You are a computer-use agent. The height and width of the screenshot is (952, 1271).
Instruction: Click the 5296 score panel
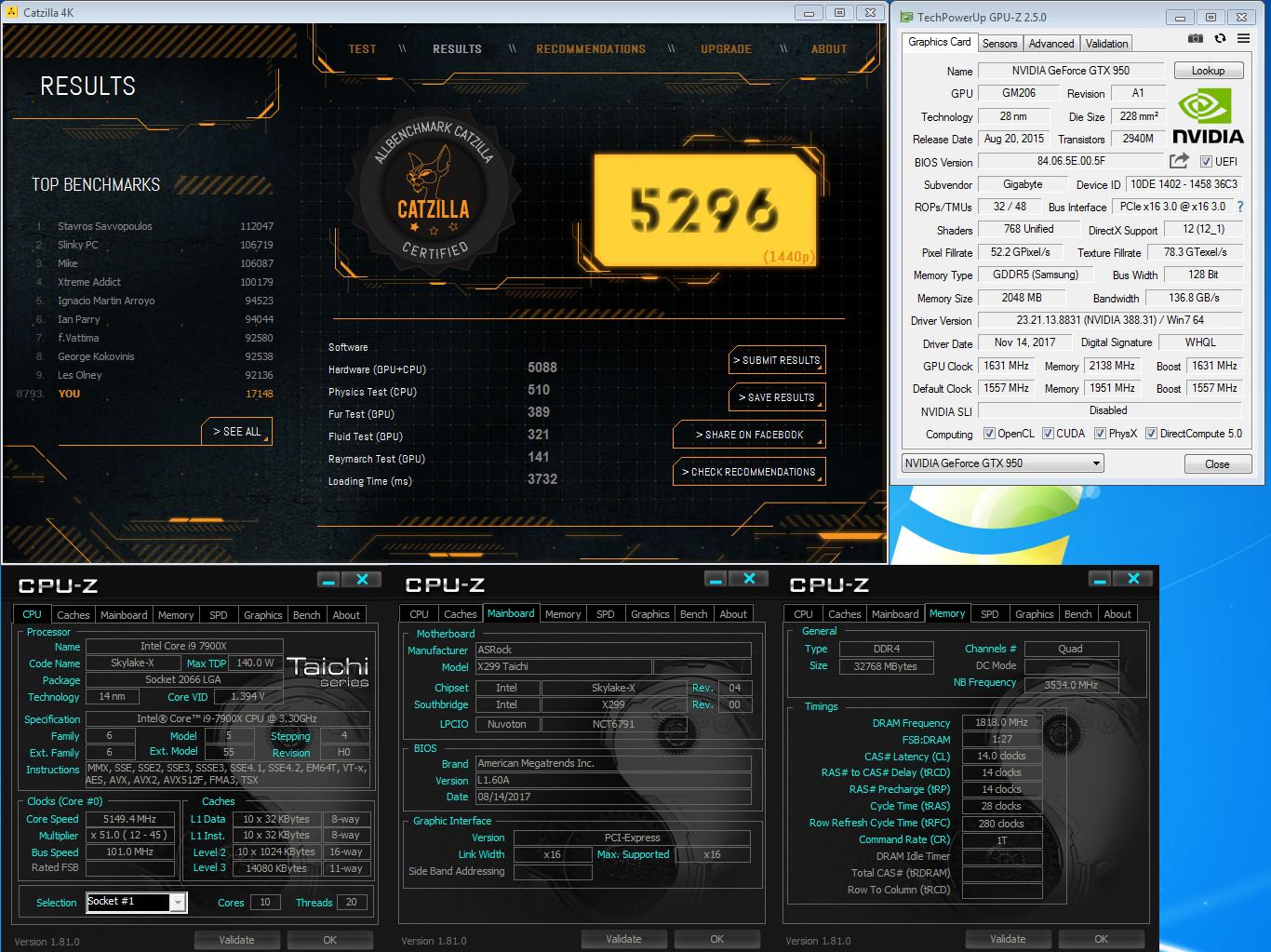pyautogui.click(x=704, y=209)
